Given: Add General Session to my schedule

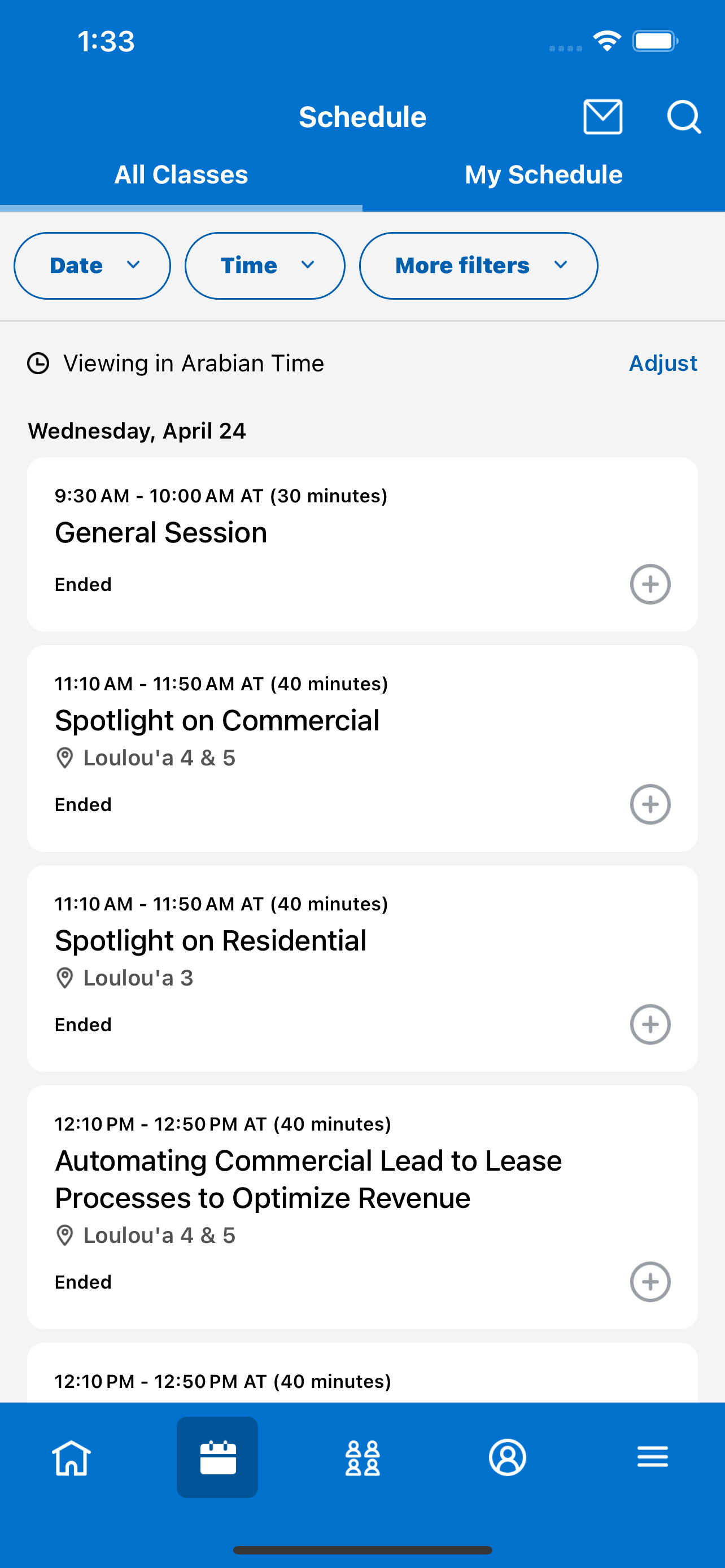Looking at the screenshot, I should point(650,584).
